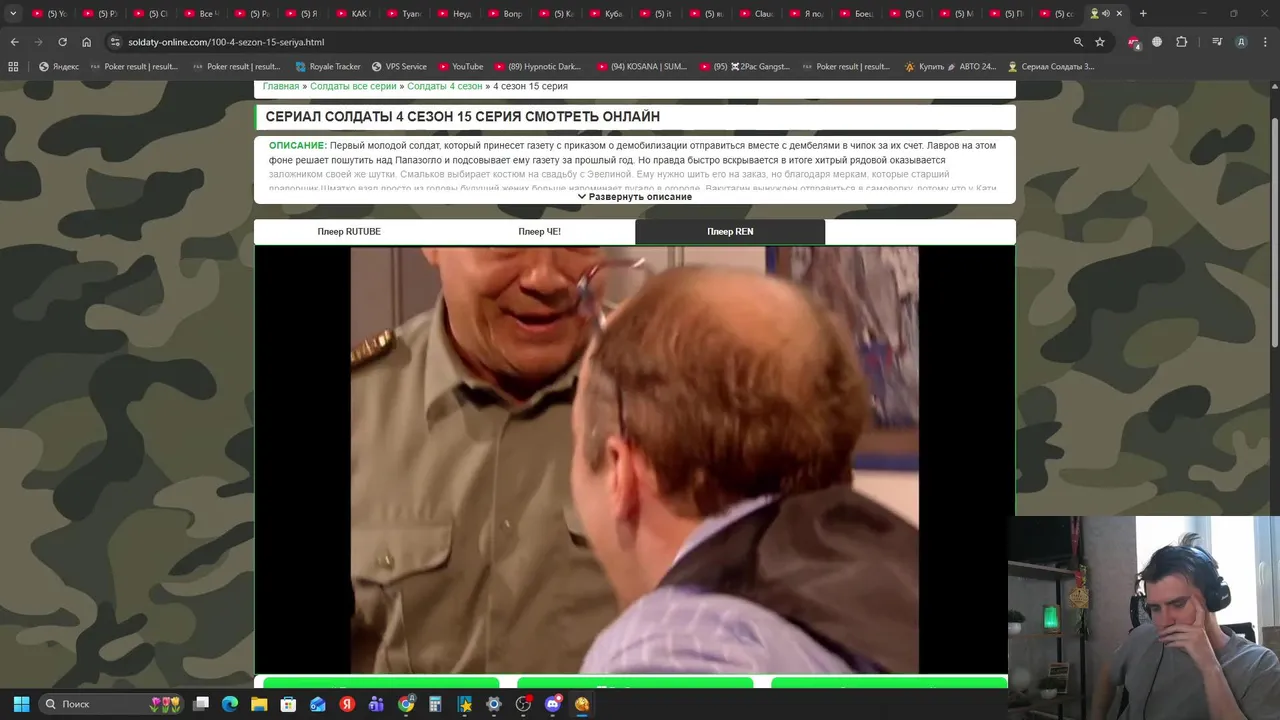1280x720 pixels.
Task: Open the Hypnotic Dark bookmark
Action: coord(537,67)
